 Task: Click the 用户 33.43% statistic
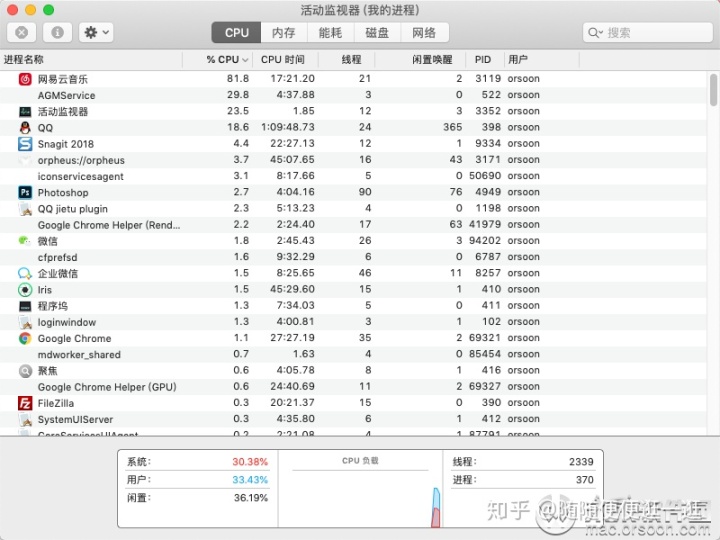pos(197,480)
